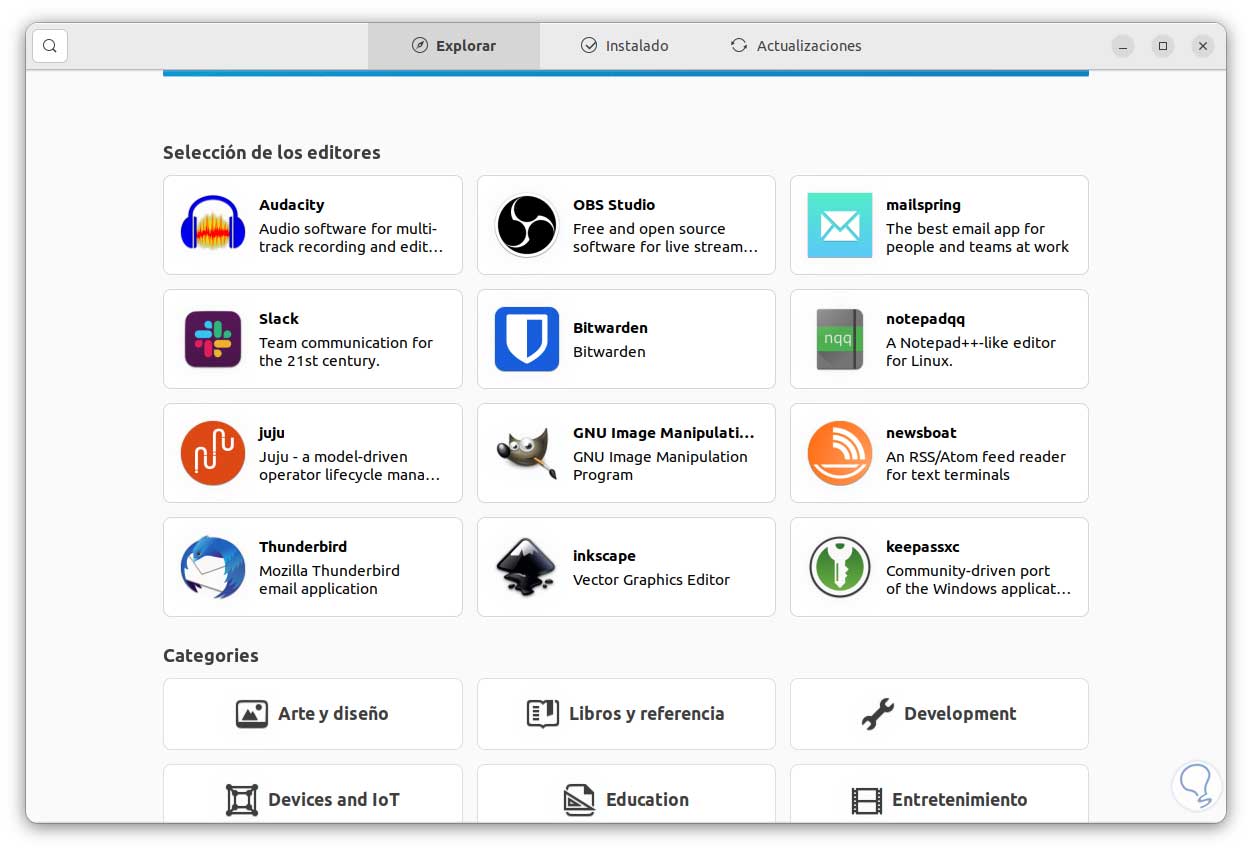Close the software window
Image resolution: width=1252 pixels, height=852 pixels.
click(x=1203, y=46)
